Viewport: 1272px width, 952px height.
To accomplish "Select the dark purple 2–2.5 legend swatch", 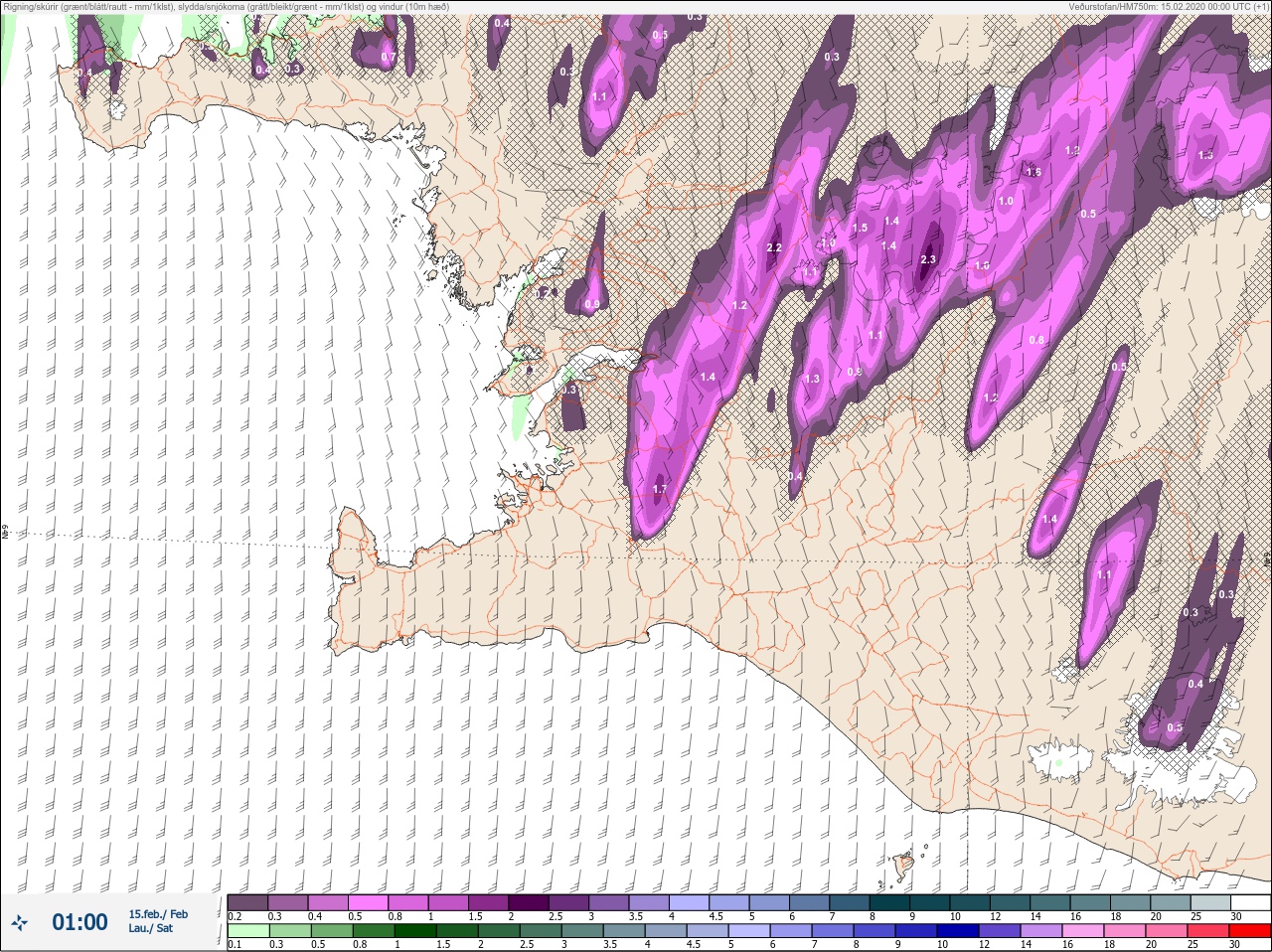I will [x=531, y=902].
